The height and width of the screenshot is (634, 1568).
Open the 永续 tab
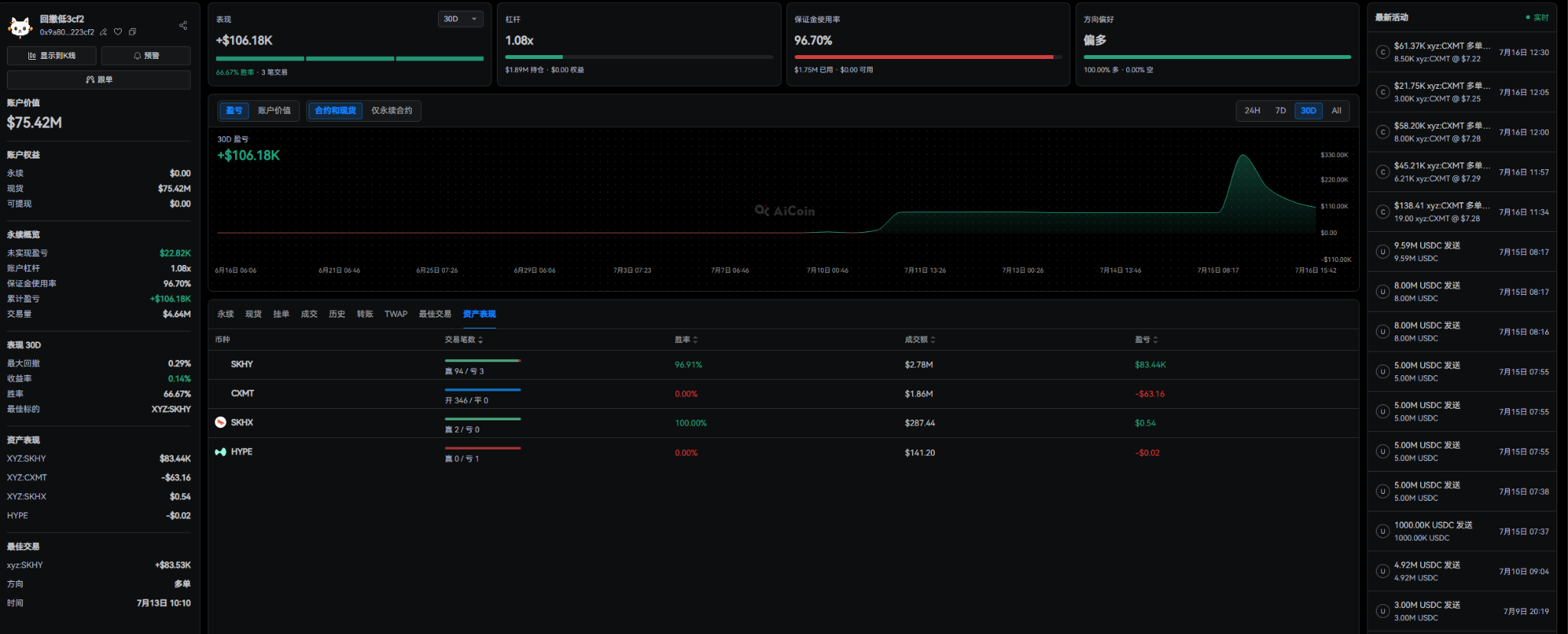coord(225,314)
